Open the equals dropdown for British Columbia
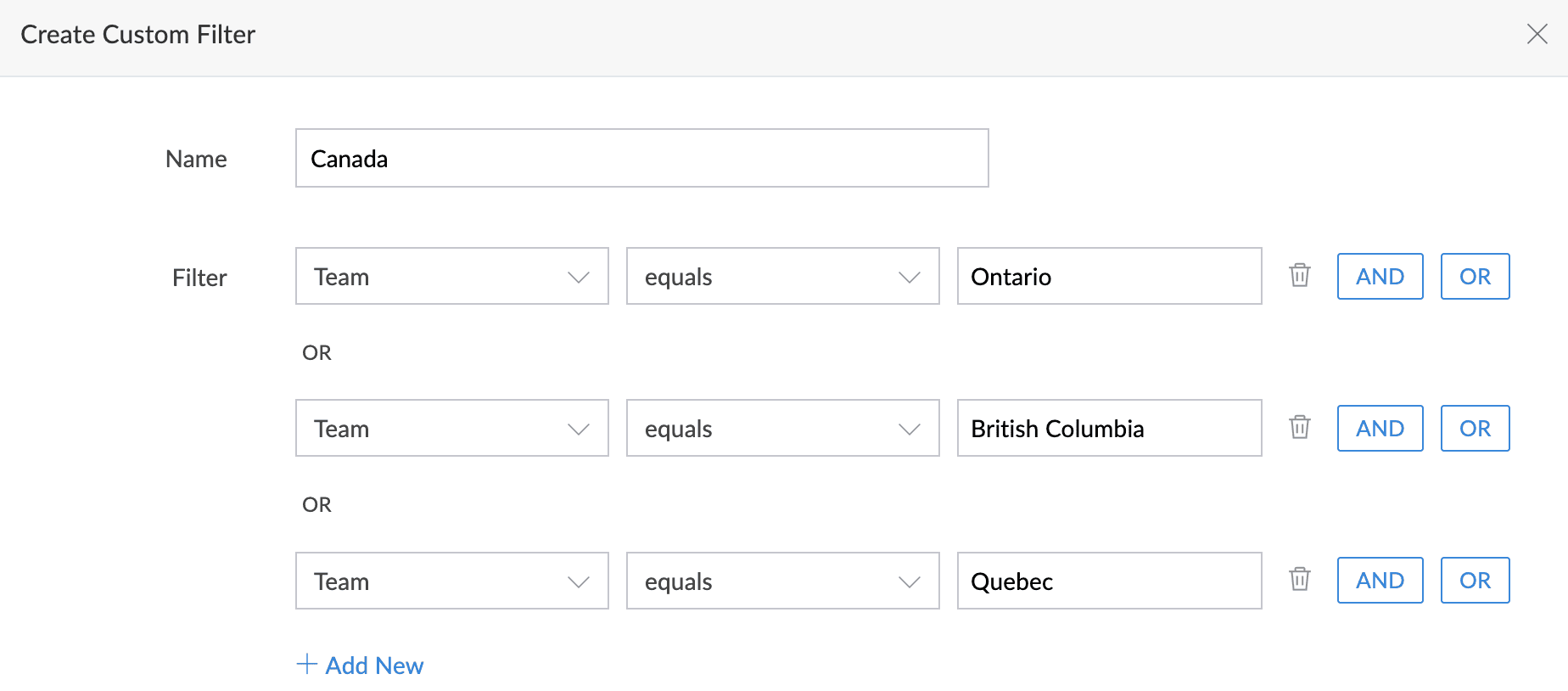The height and width of the screenshot is (691, 1568). pyautogui.click(x=782, y=429)
